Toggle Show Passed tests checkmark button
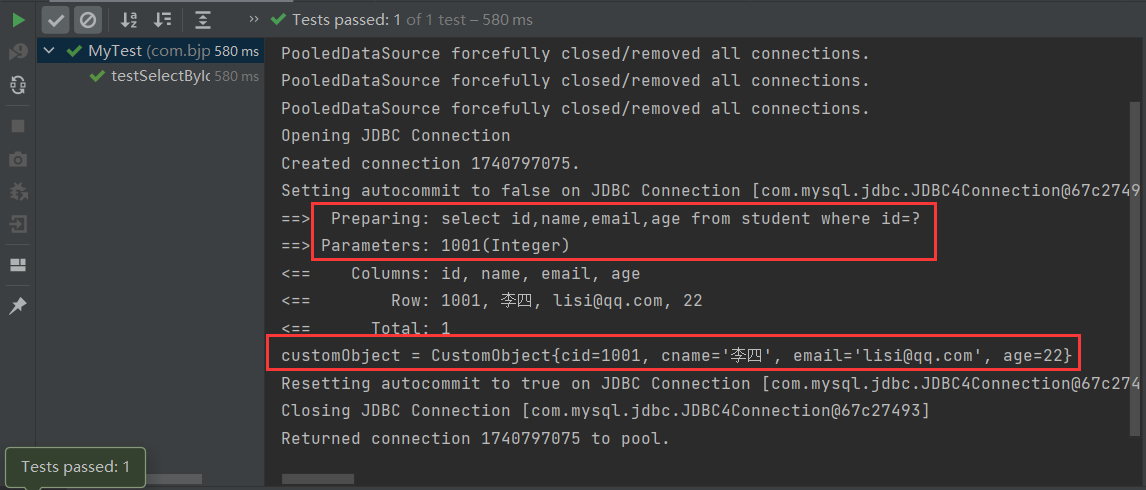 tap(56, 20)
